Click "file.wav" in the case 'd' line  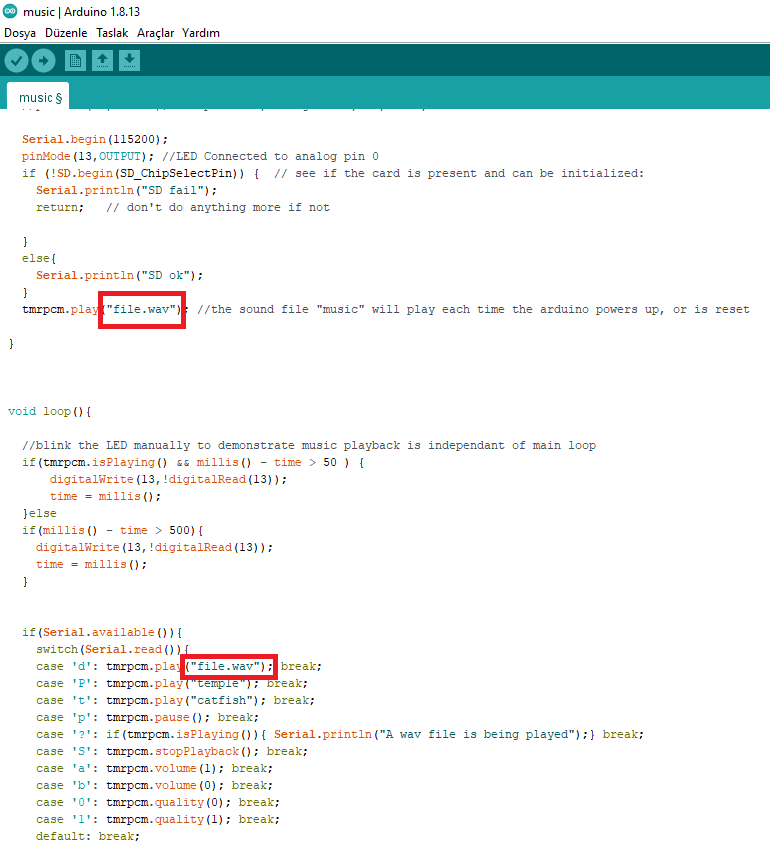(x=230, y=666)
